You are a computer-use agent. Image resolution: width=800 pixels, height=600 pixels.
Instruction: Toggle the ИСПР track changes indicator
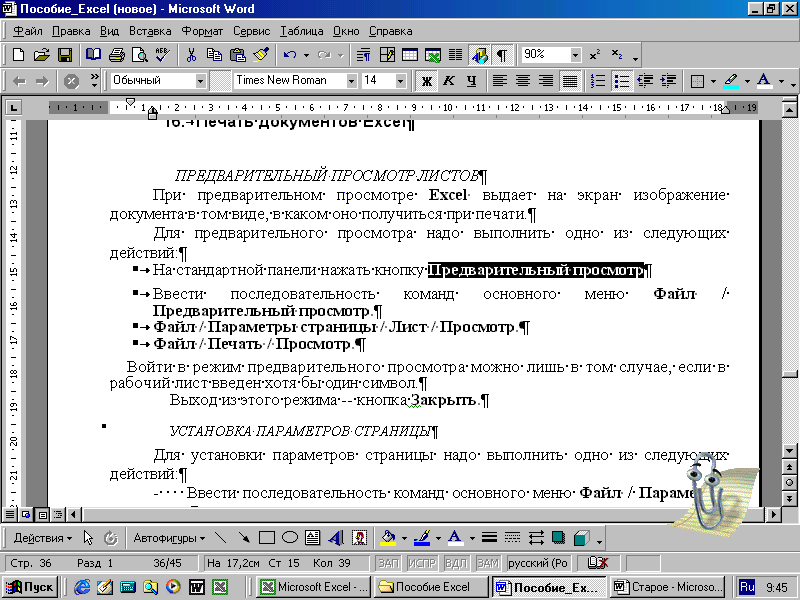click(421, 563)
